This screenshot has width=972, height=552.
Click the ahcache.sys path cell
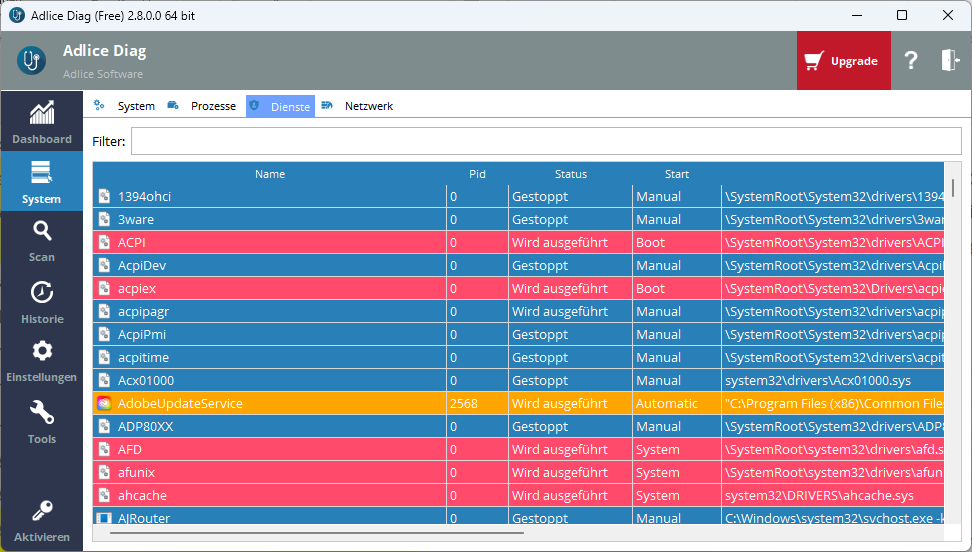tap(833, 496)
